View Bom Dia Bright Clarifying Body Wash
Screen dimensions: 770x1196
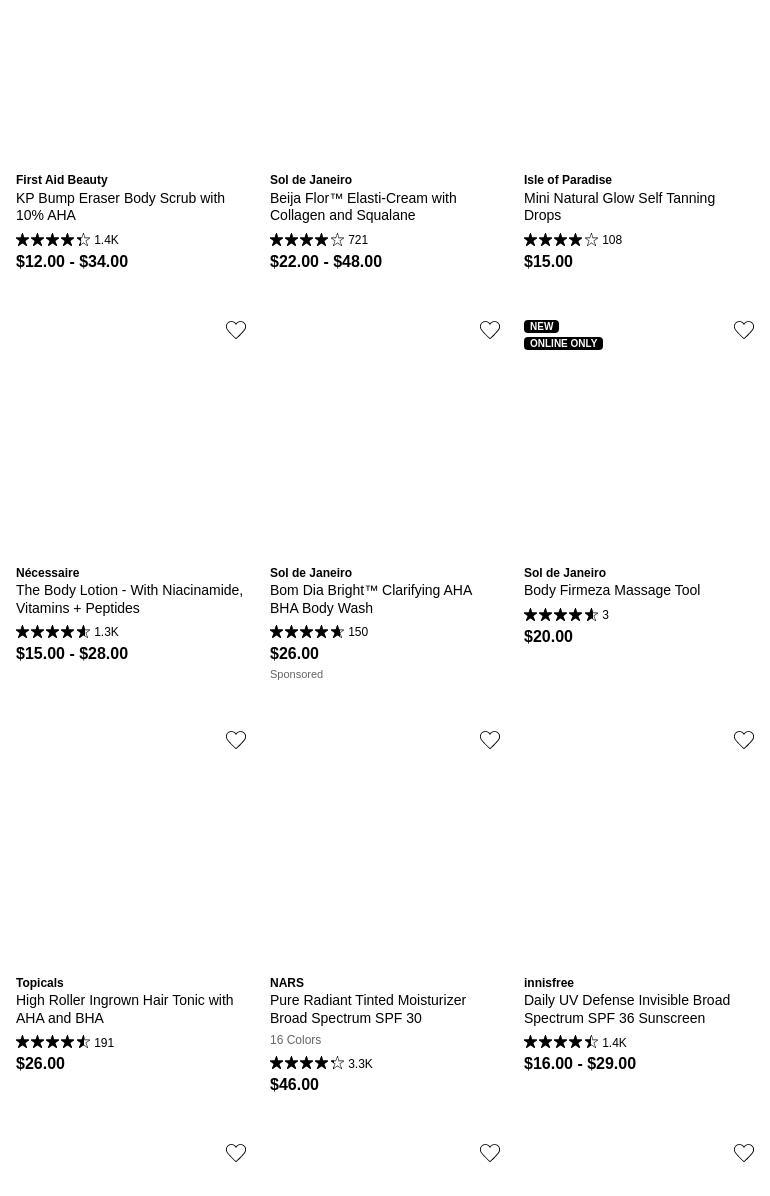point(370,599)
